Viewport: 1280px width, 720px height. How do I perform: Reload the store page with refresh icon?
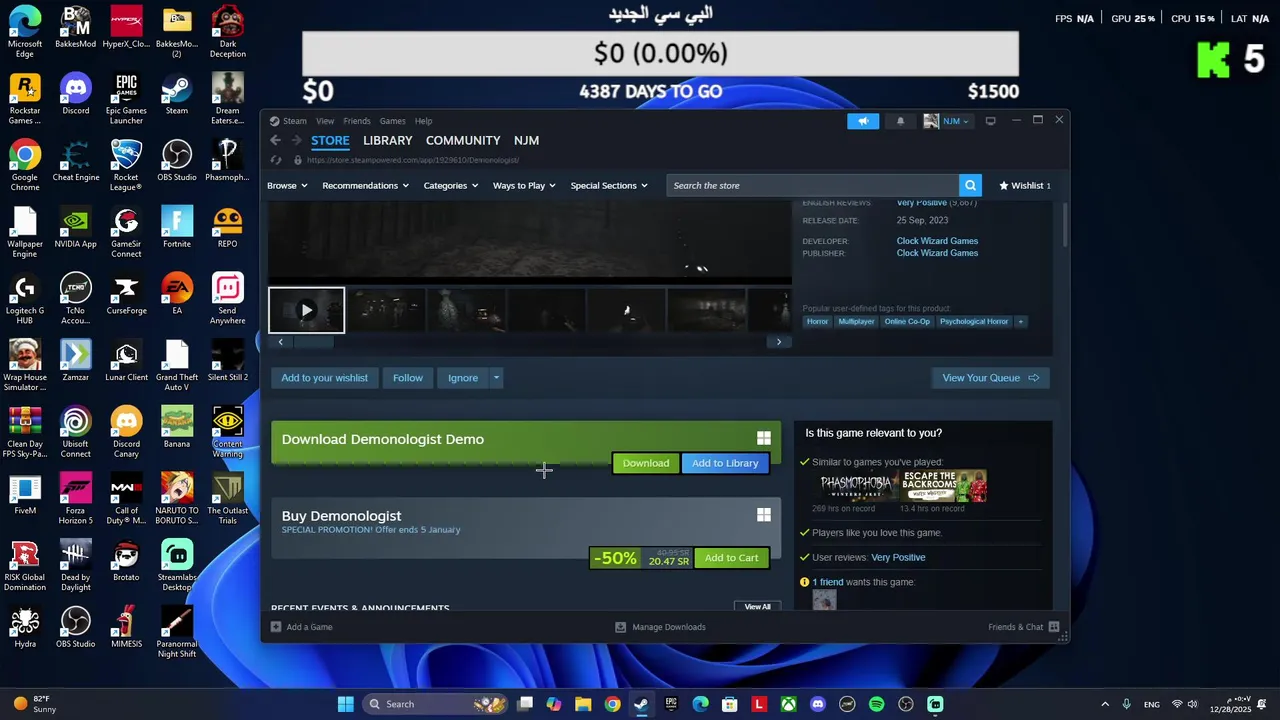click(276, 160)
